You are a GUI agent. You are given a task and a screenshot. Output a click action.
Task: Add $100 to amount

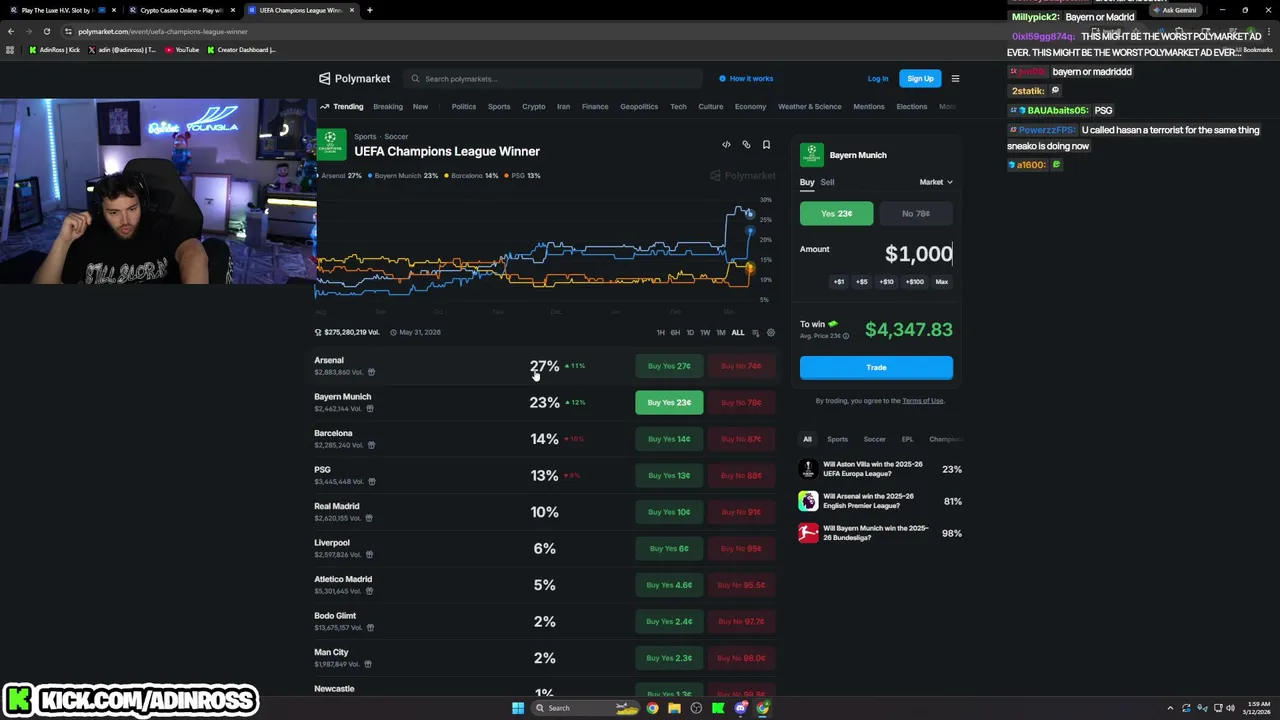coord(915,282)
